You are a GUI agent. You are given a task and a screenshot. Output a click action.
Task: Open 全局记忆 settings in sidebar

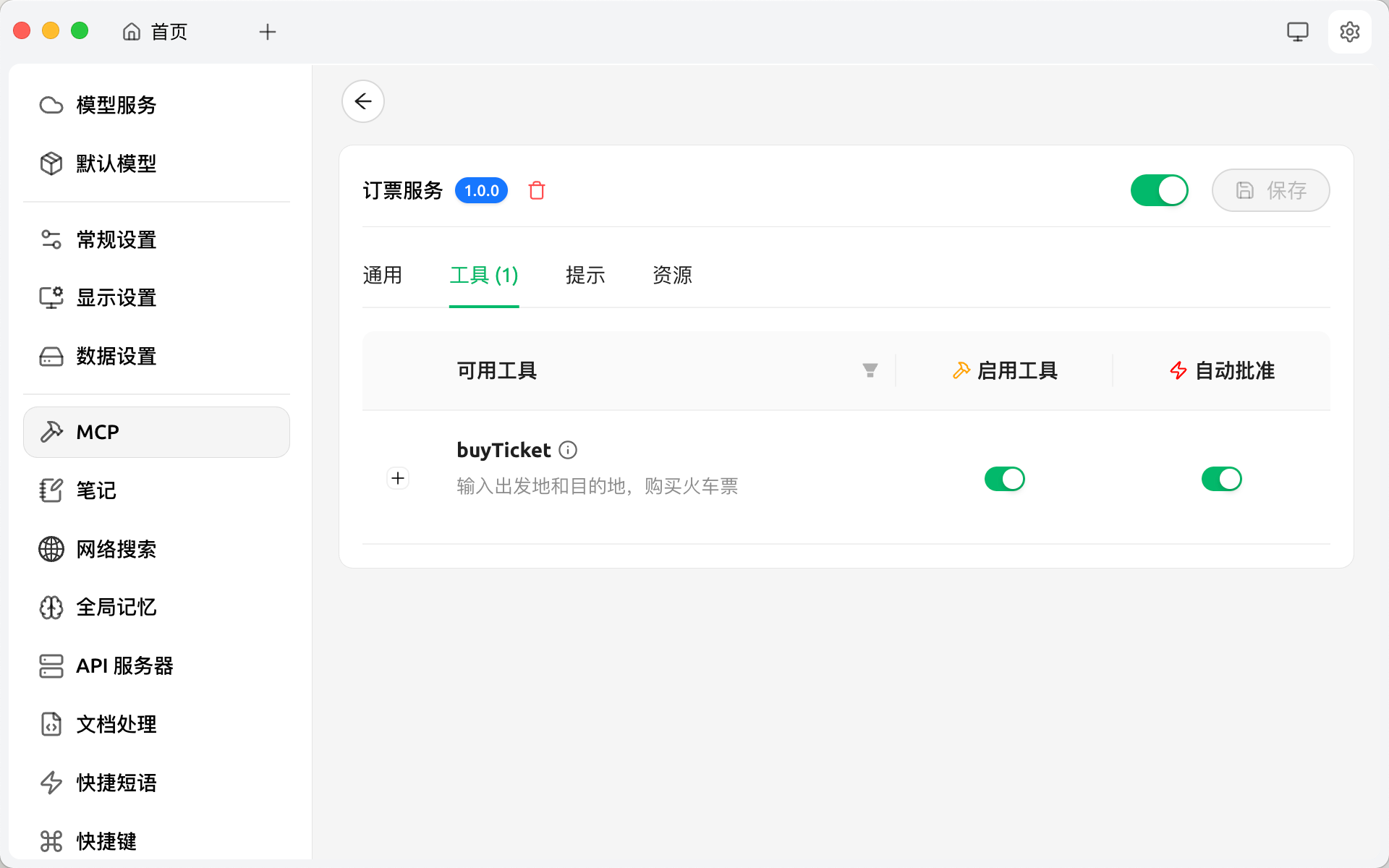pyautogui.click(x=116, y=608)
